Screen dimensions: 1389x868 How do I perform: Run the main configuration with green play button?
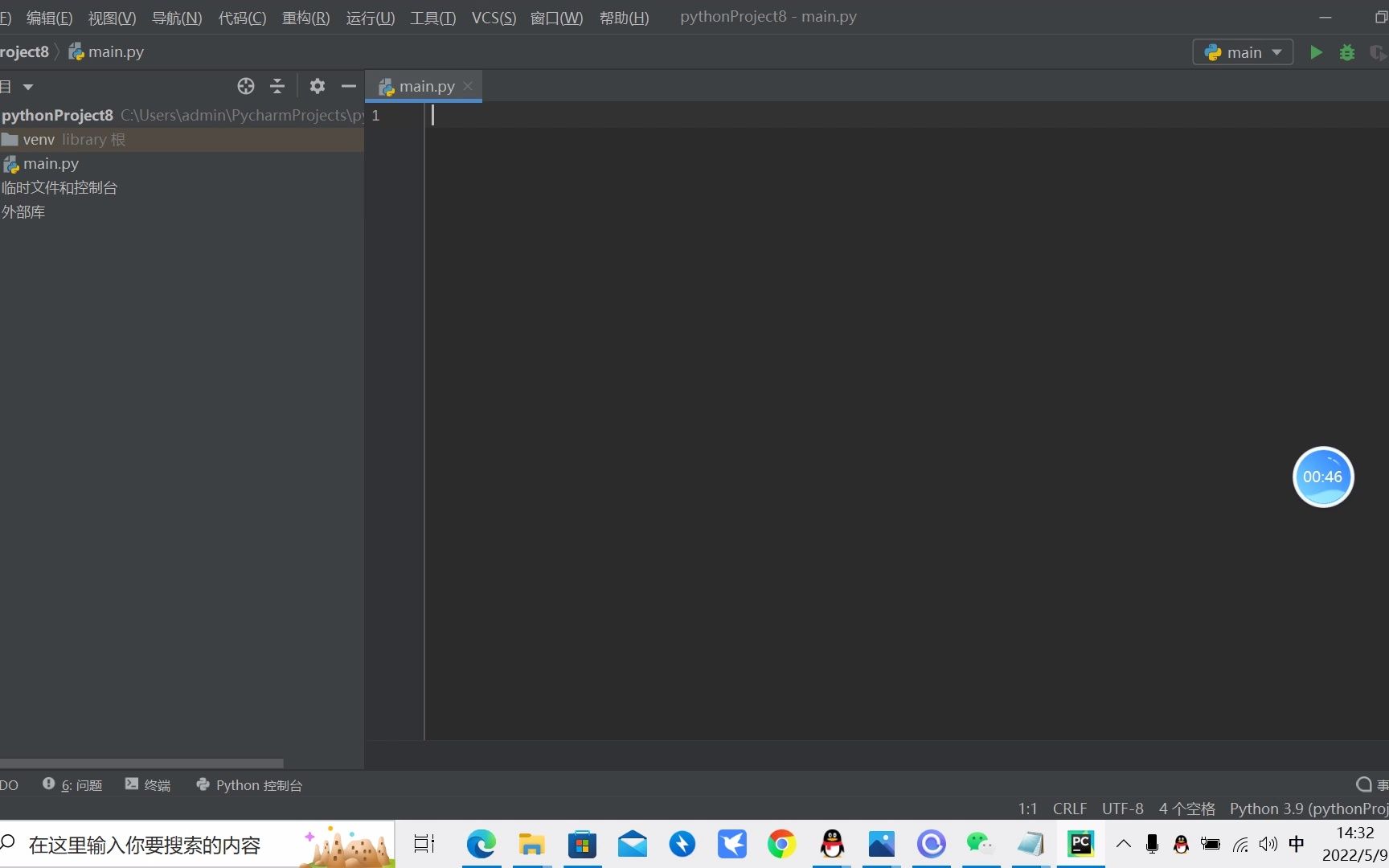pos(1316,52)
